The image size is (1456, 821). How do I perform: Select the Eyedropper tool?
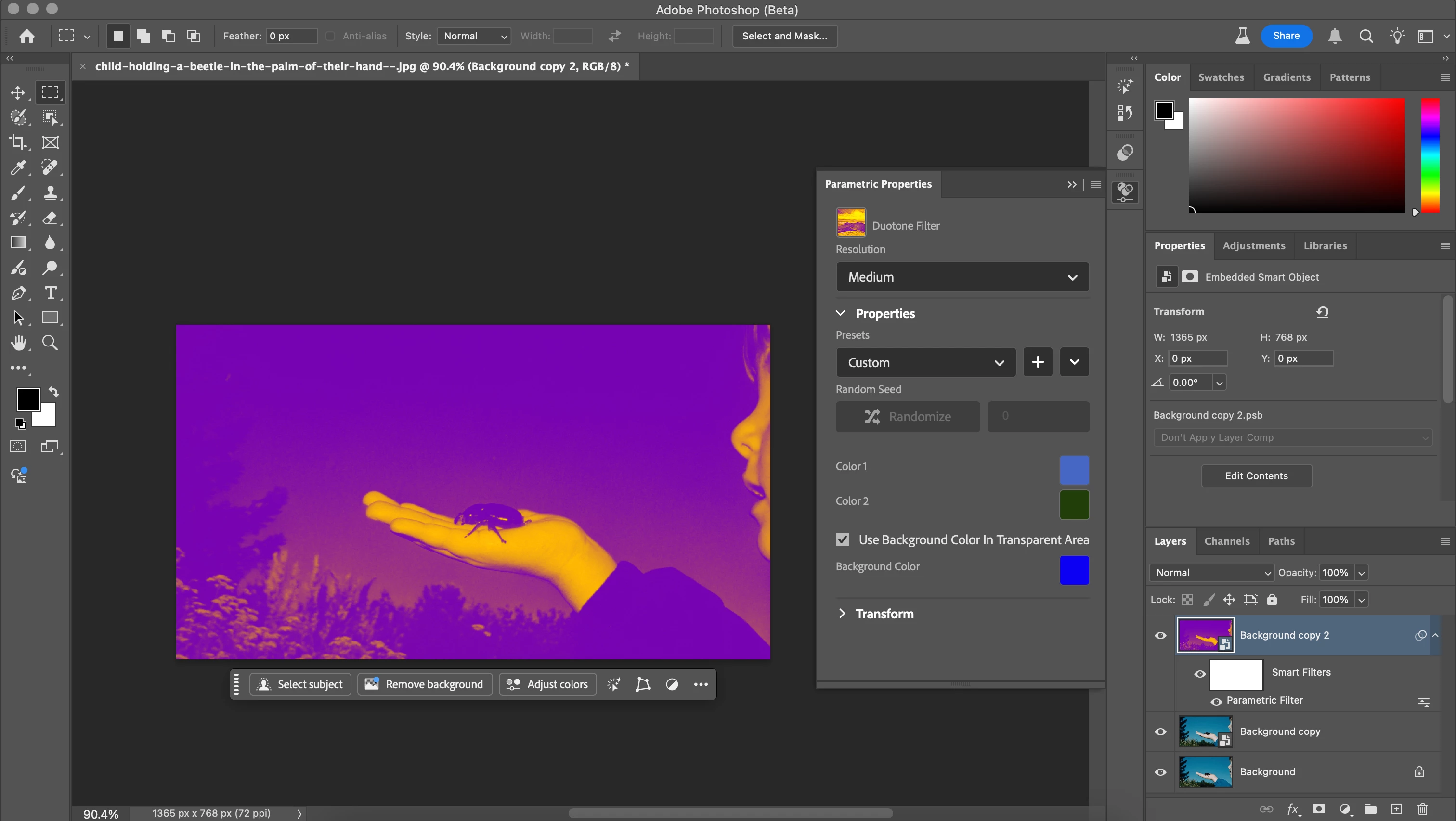point(18,167)
